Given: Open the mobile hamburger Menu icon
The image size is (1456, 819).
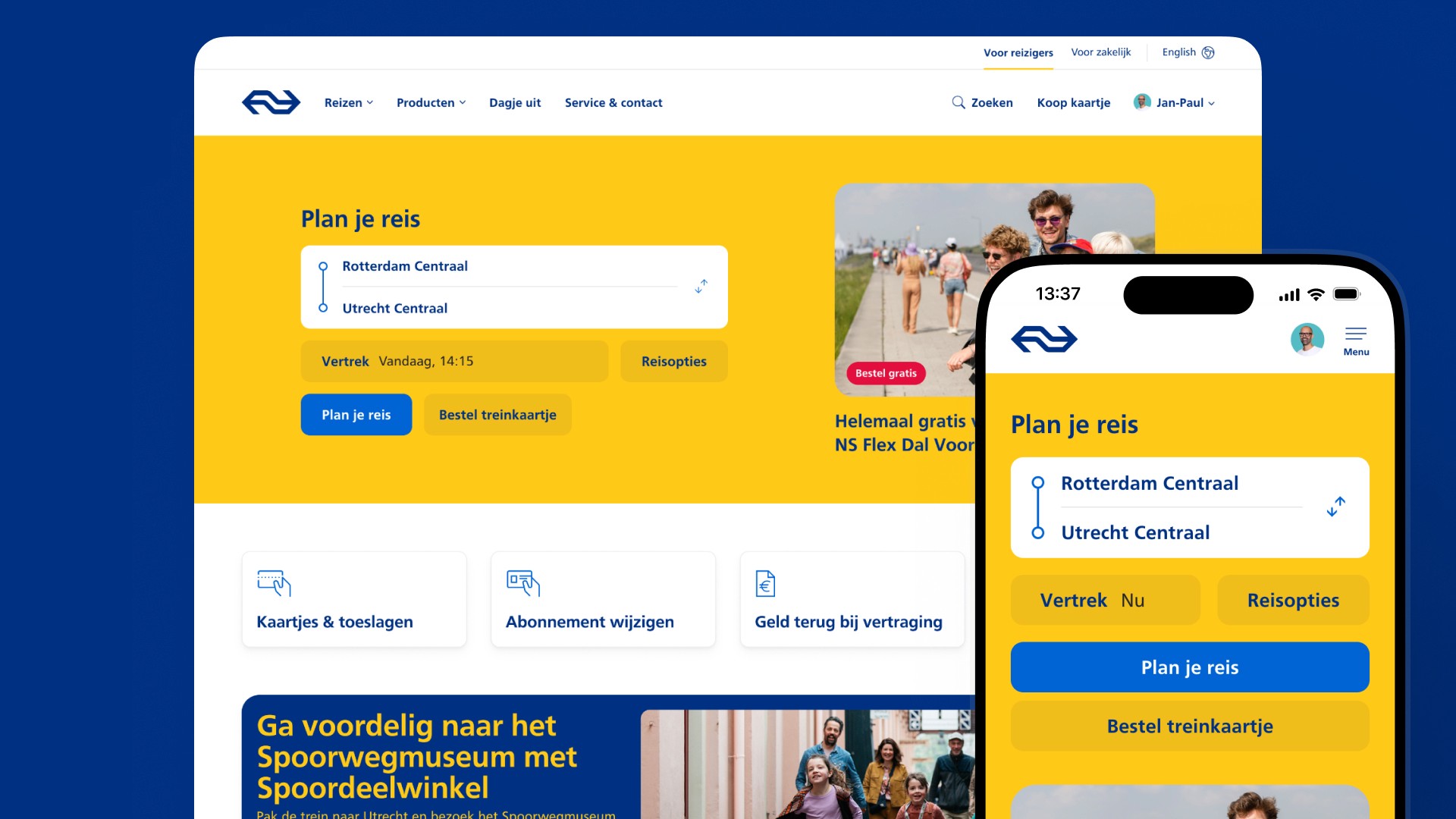Looking at the screenshot, I should point(1356,340).
